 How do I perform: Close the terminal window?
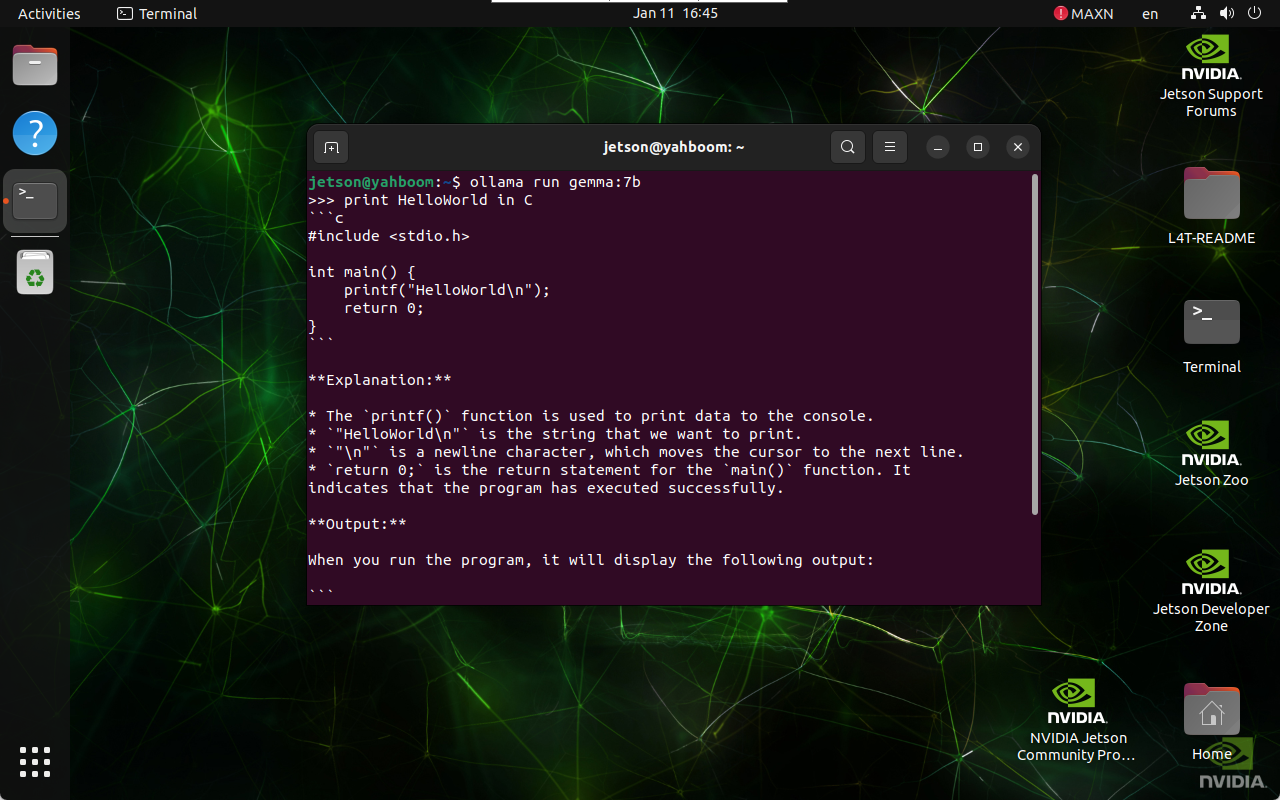(x=1017, y=147)
